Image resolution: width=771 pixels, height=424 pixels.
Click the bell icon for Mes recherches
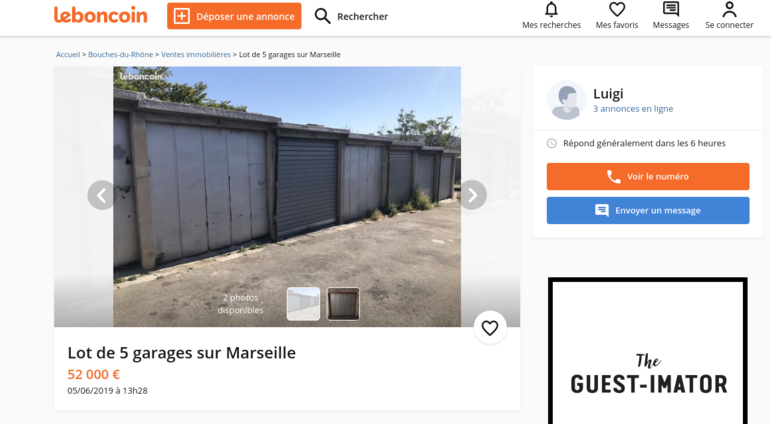[551, 9]
